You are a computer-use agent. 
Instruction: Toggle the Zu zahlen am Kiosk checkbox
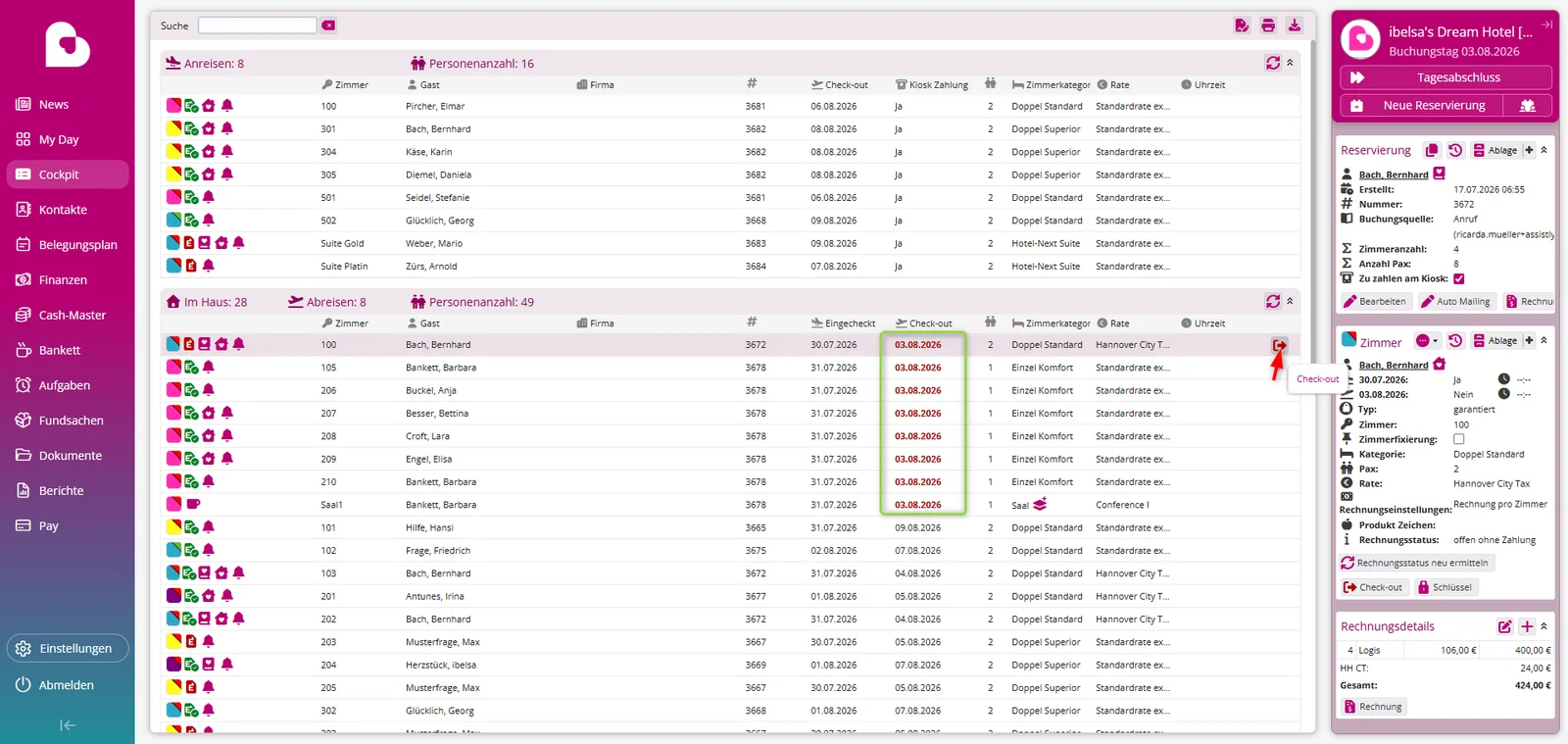[x=1459, y=278]
